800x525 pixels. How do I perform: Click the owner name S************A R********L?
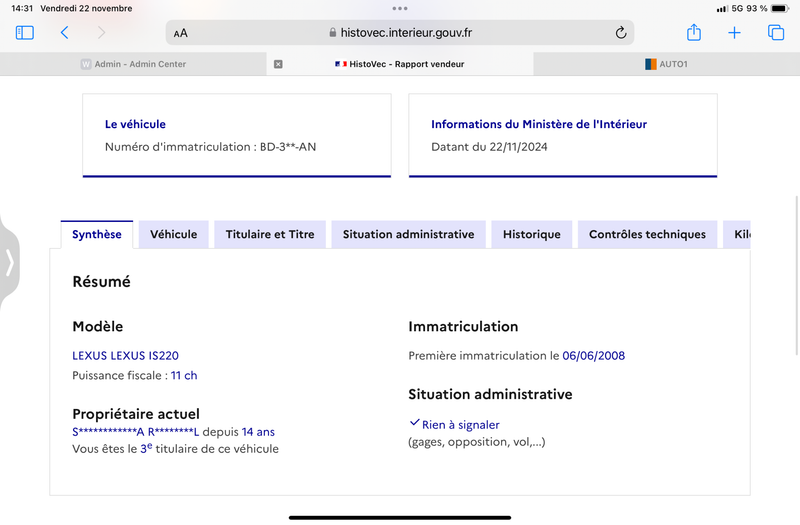[x=136, y=432]
